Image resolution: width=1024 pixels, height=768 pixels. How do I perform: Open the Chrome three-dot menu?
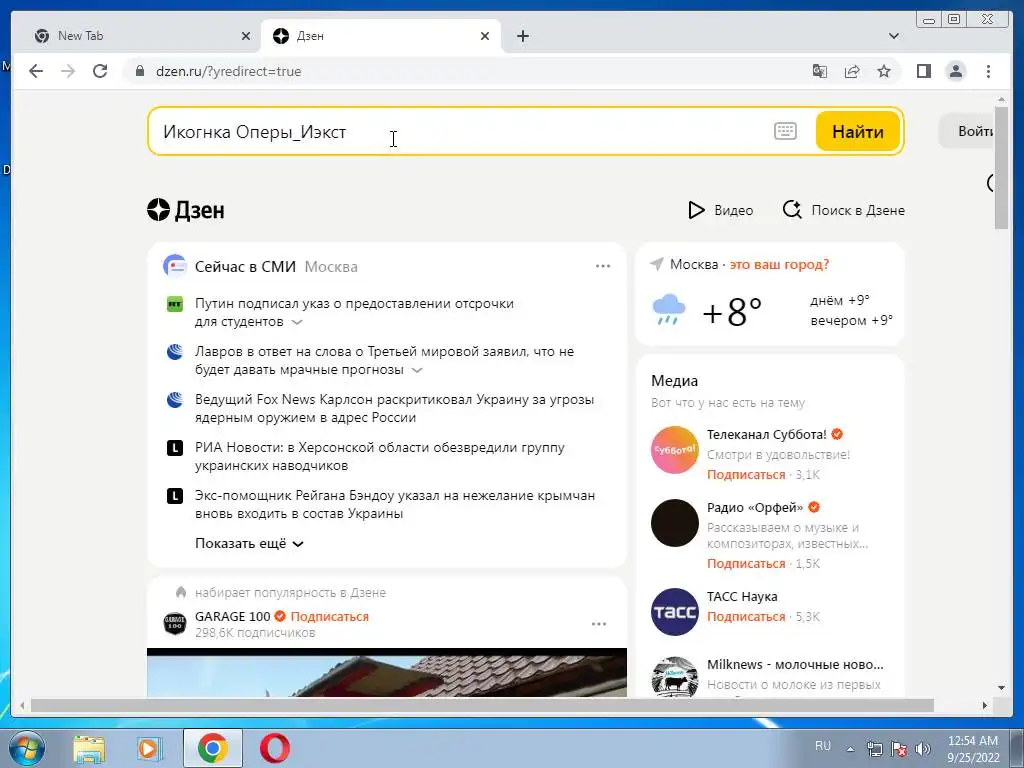click(988, 71)
